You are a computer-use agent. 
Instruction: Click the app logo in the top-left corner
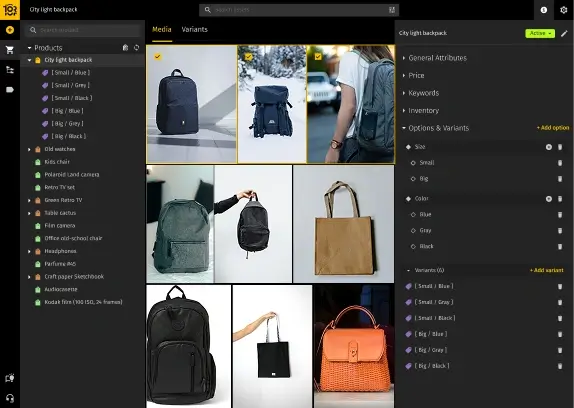coord(10,10)
